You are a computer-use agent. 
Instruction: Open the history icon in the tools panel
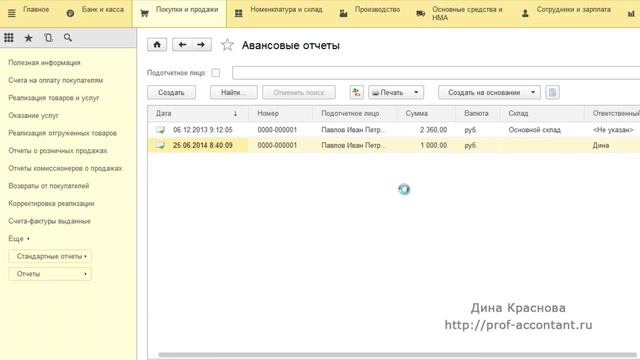click(x=48, y=38)
